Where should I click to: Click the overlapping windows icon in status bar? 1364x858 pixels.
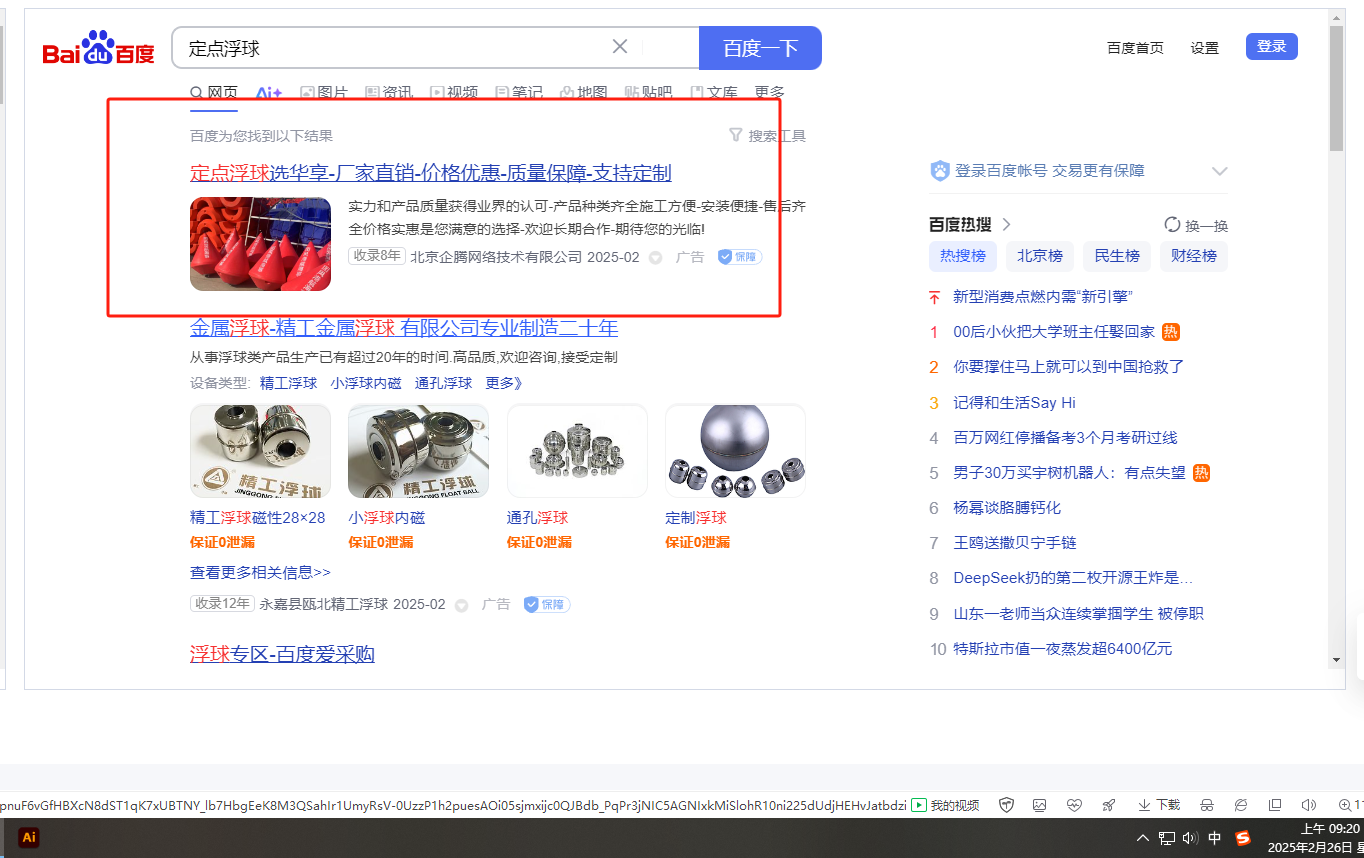pyautogui.click(x=1274, y=805)
